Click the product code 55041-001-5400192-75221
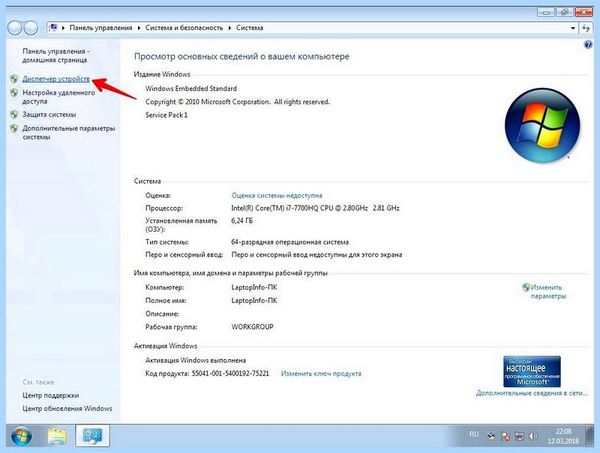Viewport: 600px width, 453px height. pos(230,373)
